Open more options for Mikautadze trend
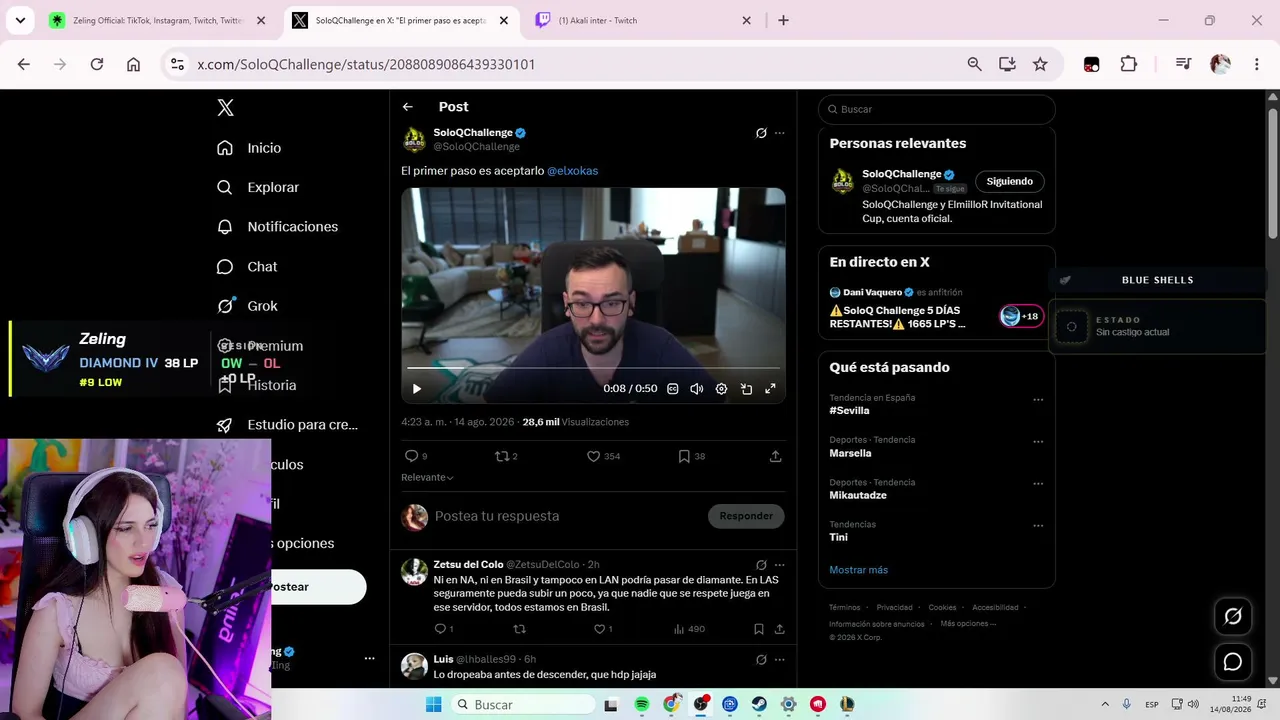 tap(1038, 484)
